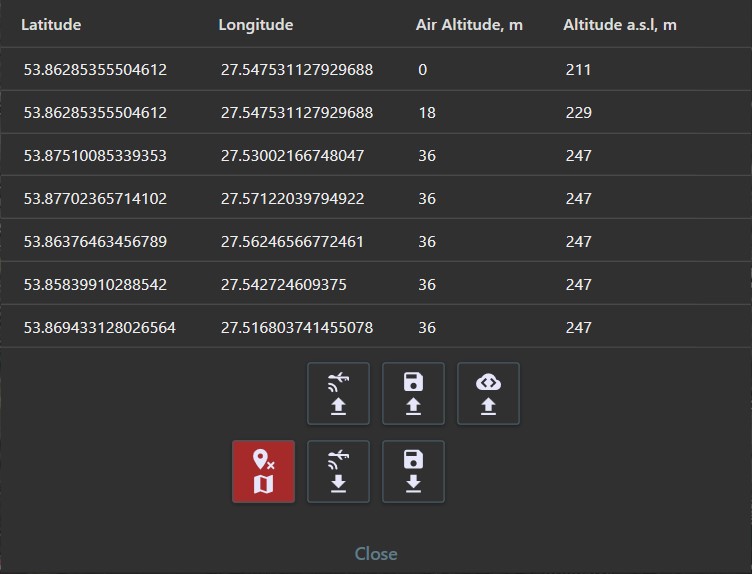Viewport: 752px width, 574px height.
Task: Click the Air Altitude, m column header
Action: point(469,24)
